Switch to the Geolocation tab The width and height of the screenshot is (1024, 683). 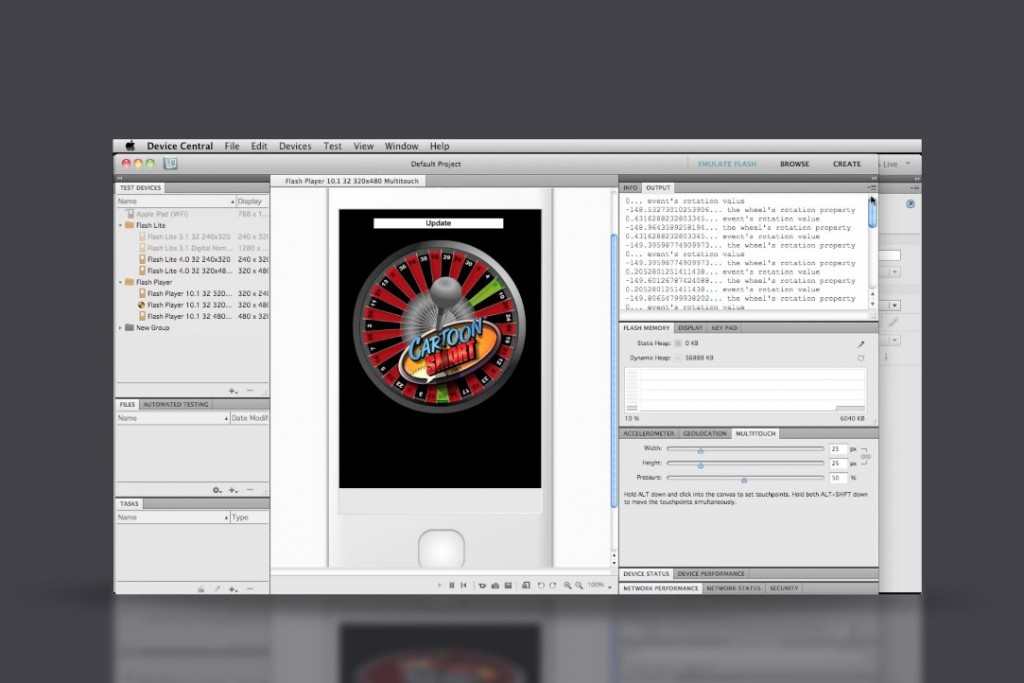(704, 433)
